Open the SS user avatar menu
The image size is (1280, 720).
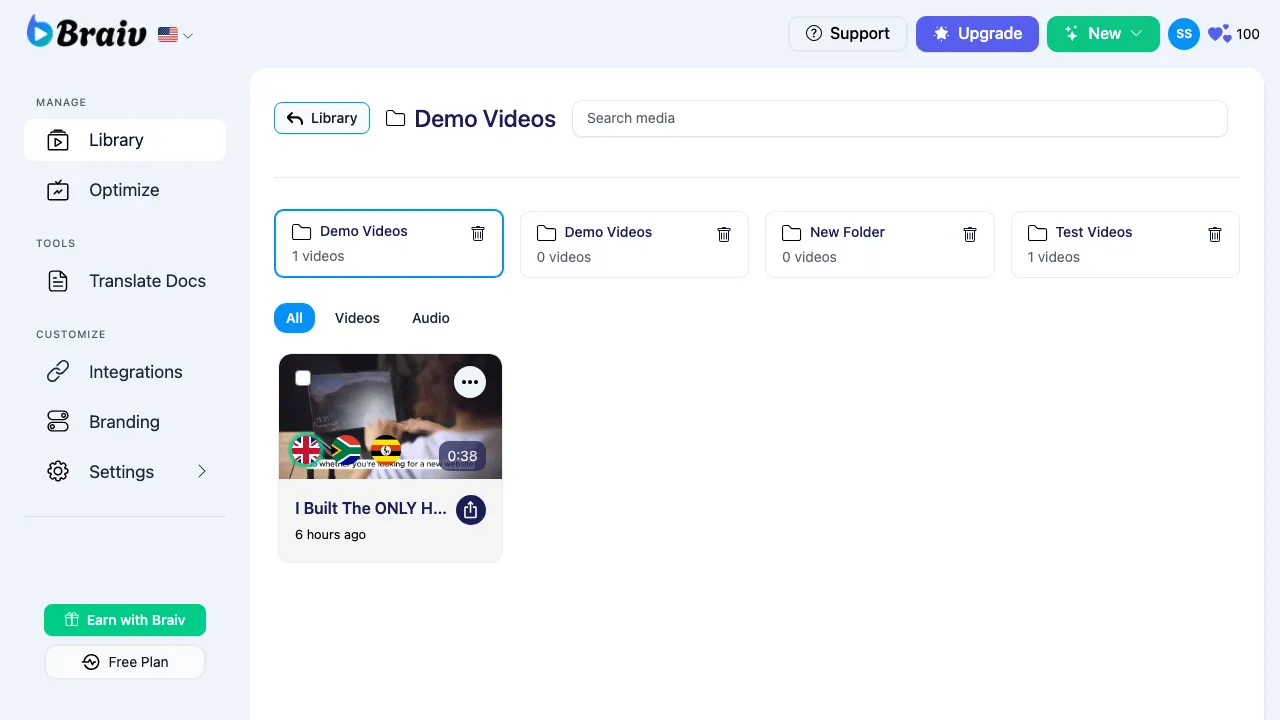click(1184, 34)
